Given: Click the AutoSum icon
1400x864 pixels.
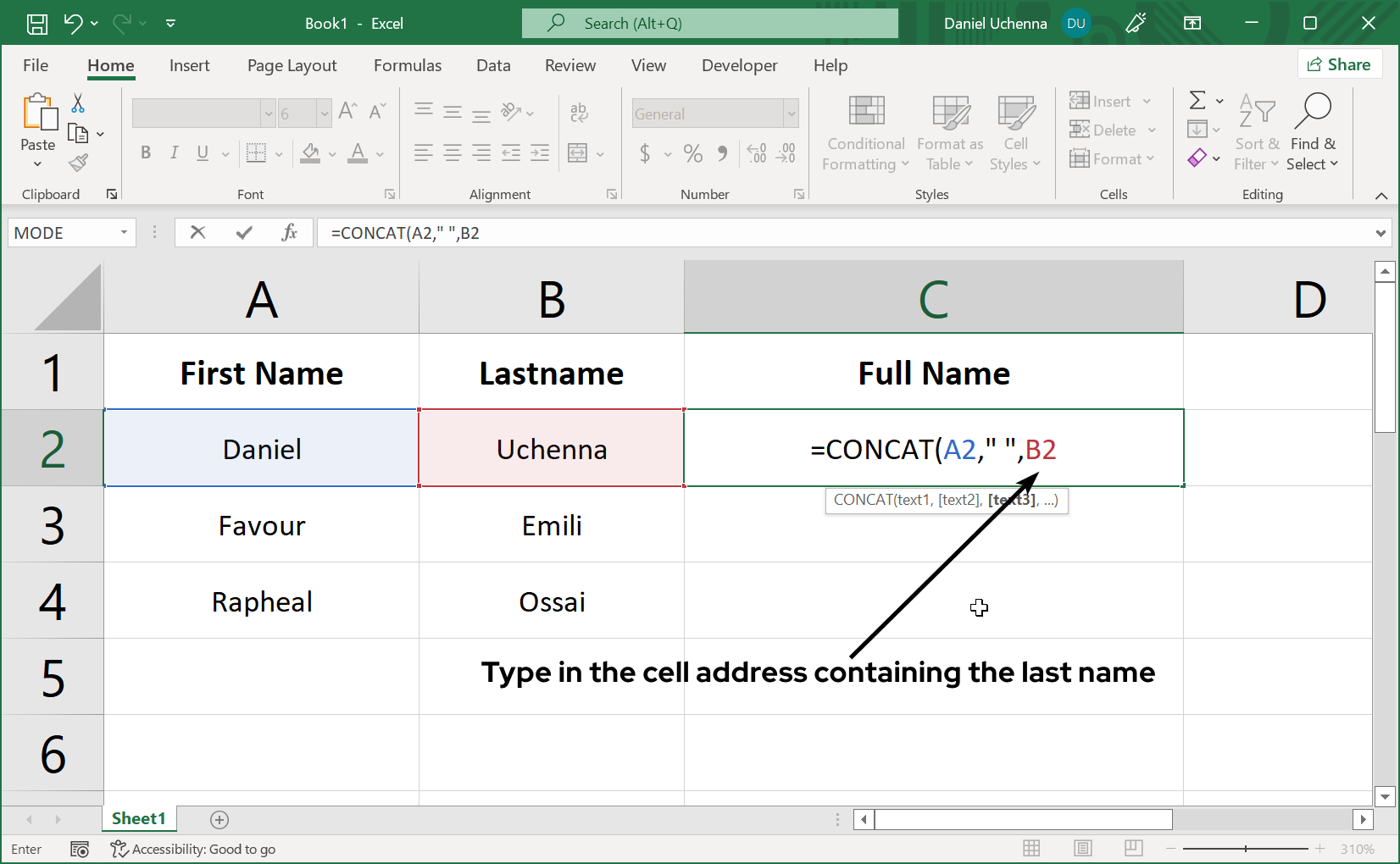Looking at the screenshot, I should click(x=1197, y=101).
